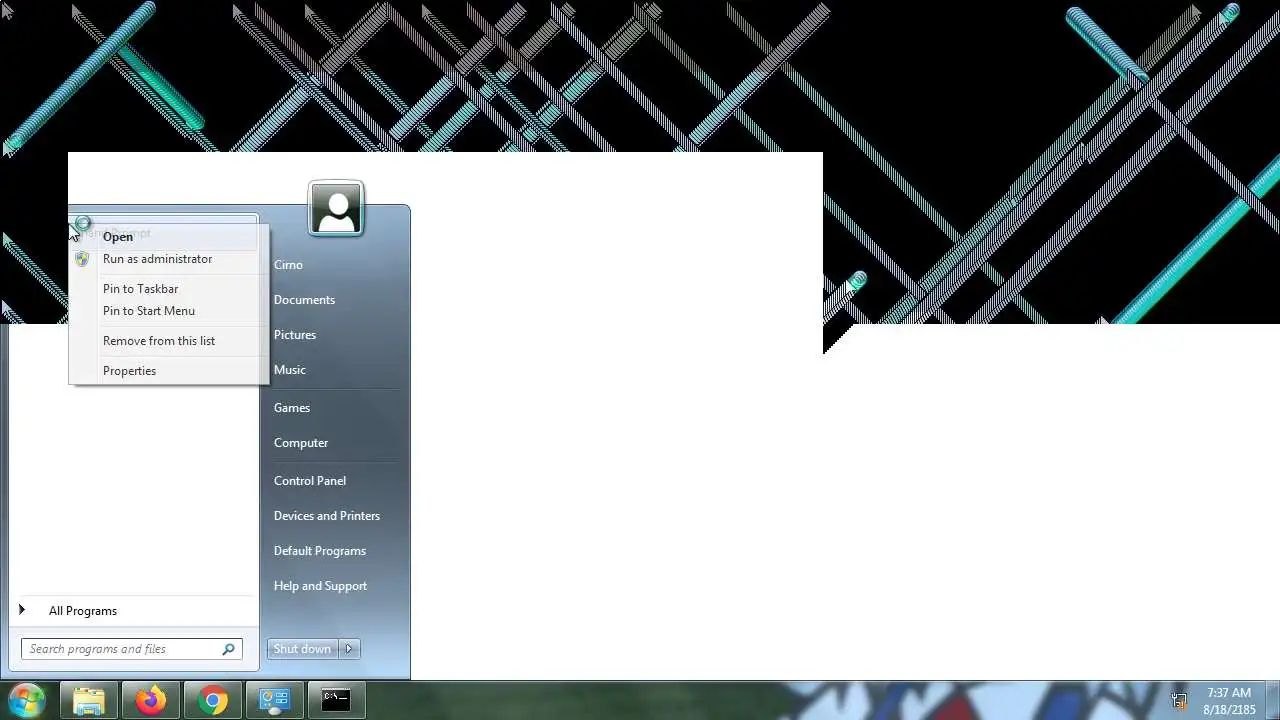Screen dimensions: 1280x720
Task: Select Pin to Taskbar
Action: point(168,289)
